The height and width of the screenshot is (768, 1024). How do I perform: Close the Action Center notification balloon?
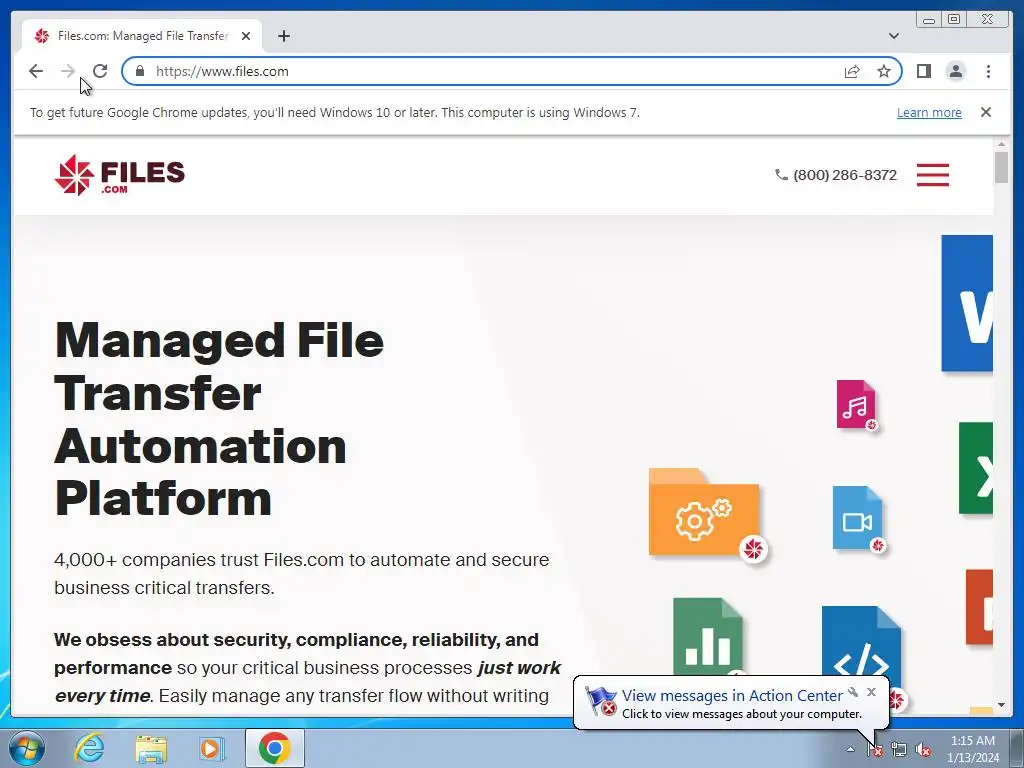(871, 692)
